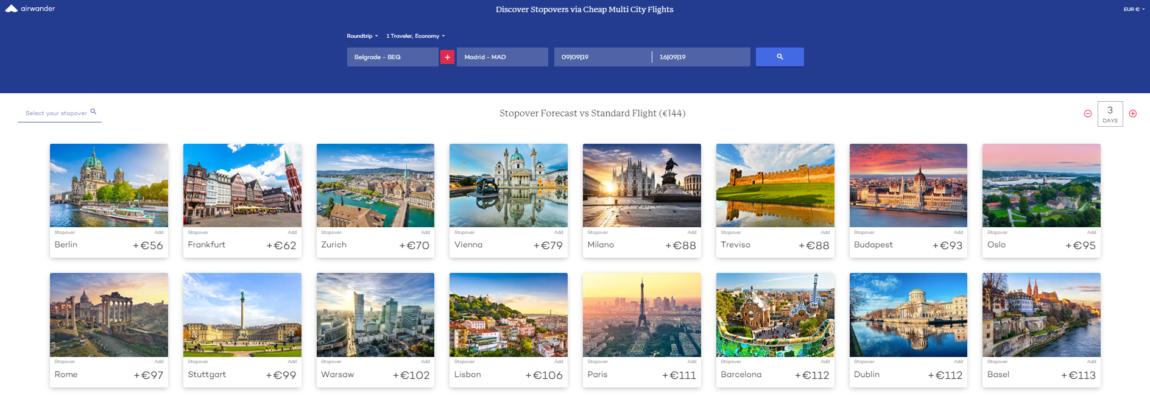Click the blue search magnifier button
Screen dimensions: 1150x396
(x=780, y=56)
